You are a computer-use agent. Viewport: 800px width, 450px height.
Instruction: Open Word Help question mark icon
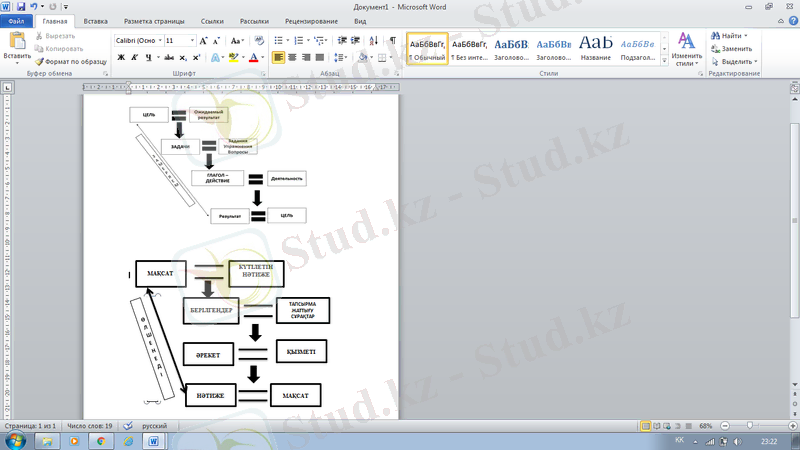click(x=791, y=20)
